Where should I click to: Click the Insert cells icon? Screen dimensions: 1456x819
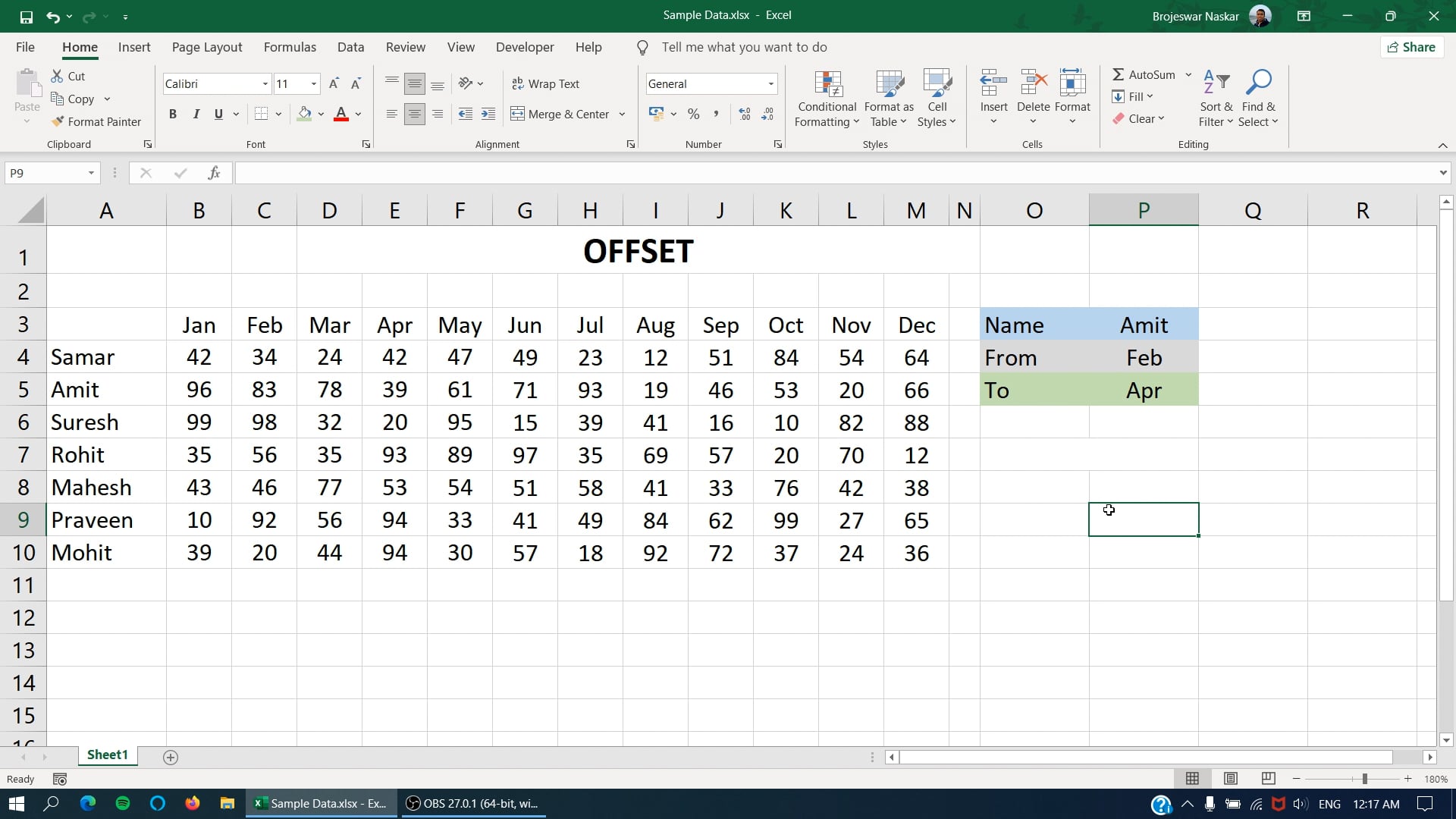[993, 83]
